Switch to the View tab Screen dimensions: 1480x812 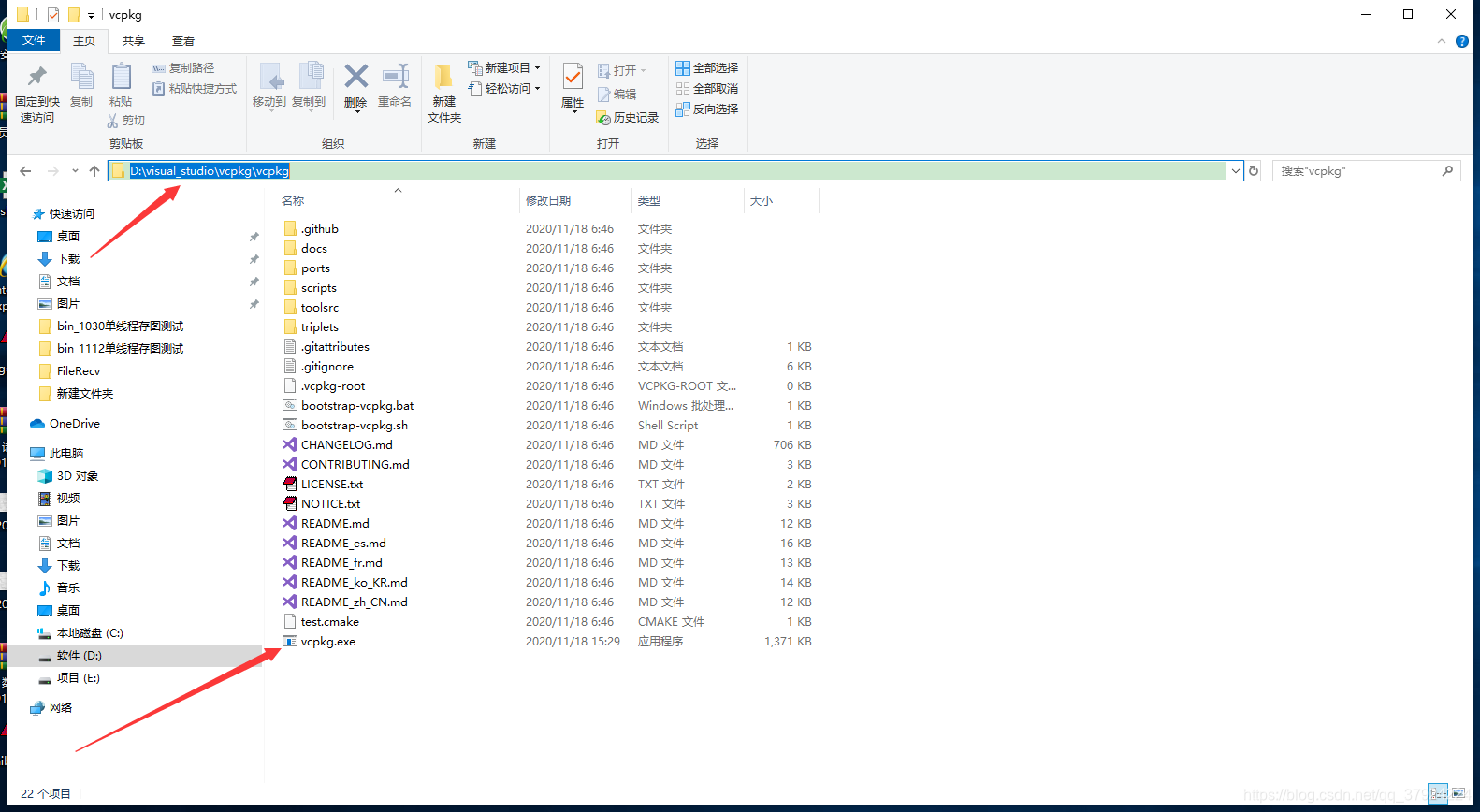pyautogui.click(x=183, y=40)
